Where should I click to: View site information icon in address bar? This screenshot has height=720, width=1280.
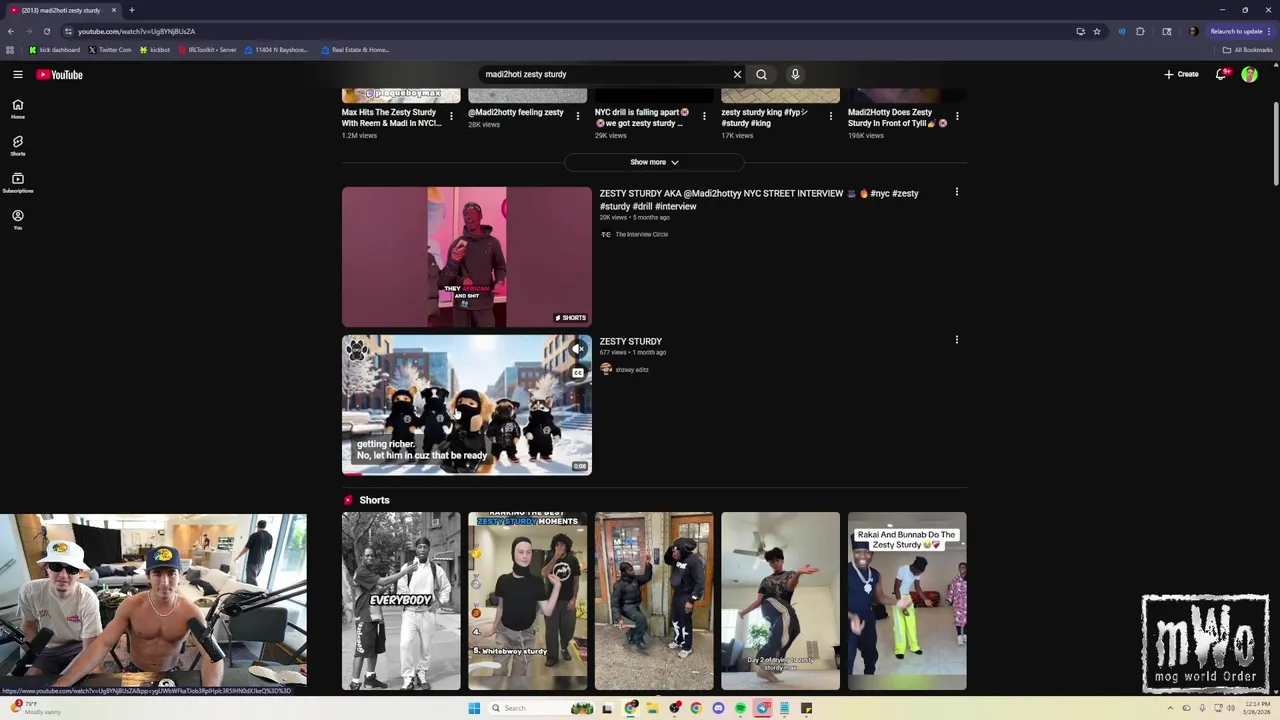[x=68, y=31]
